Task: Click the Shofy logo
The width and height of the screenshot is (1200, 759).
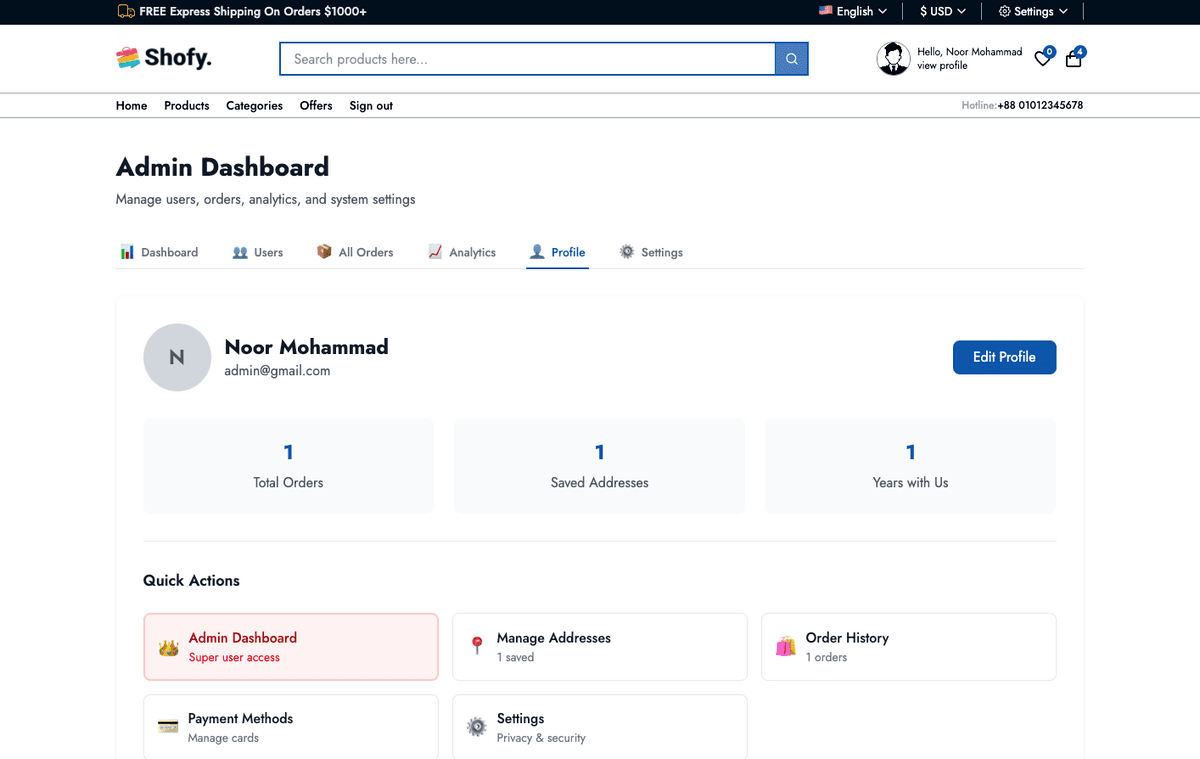Action: (164, 58)
